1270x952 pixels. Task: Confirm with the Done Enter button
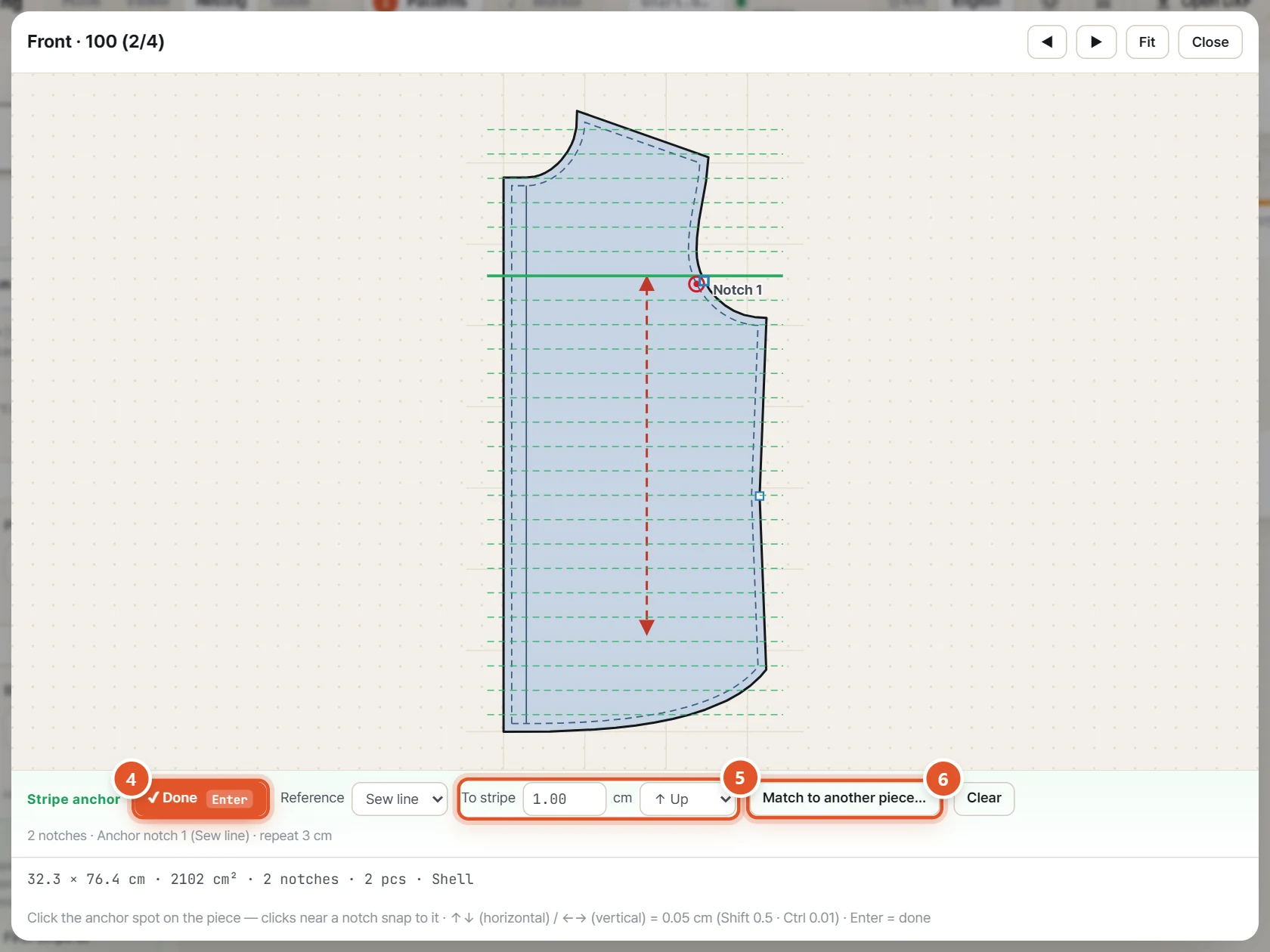(200, 799)
